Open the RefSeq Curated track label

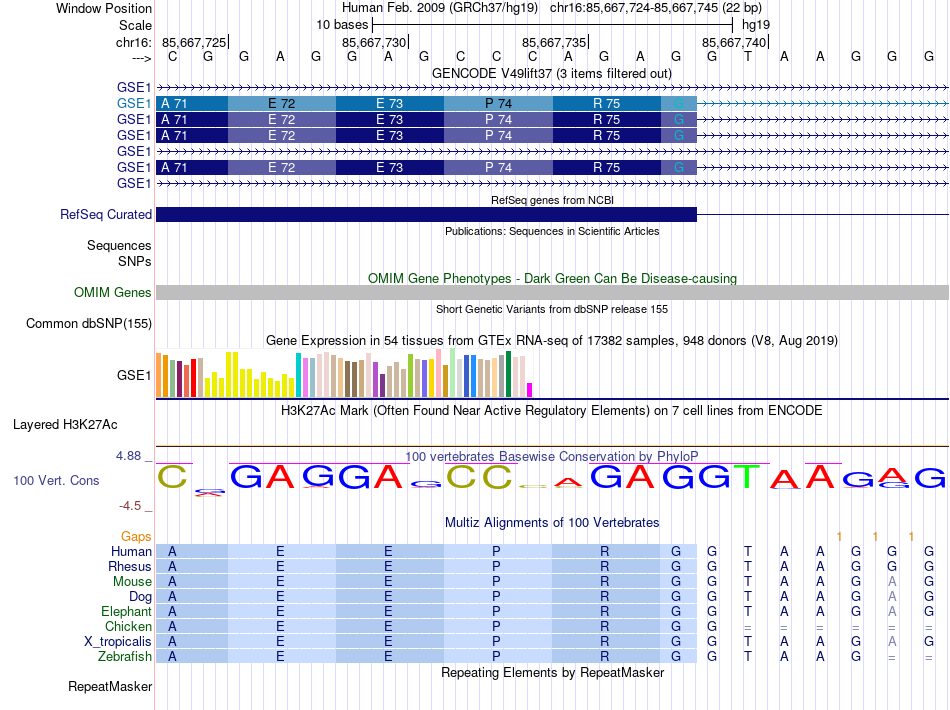pos(106,214)
